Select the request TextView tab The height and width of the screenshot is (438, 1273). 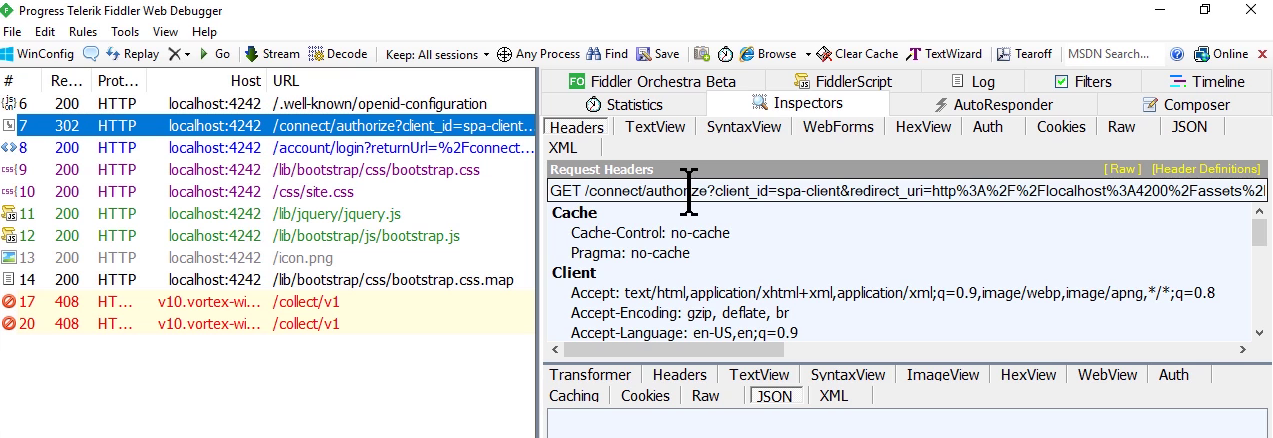[655, 127]
